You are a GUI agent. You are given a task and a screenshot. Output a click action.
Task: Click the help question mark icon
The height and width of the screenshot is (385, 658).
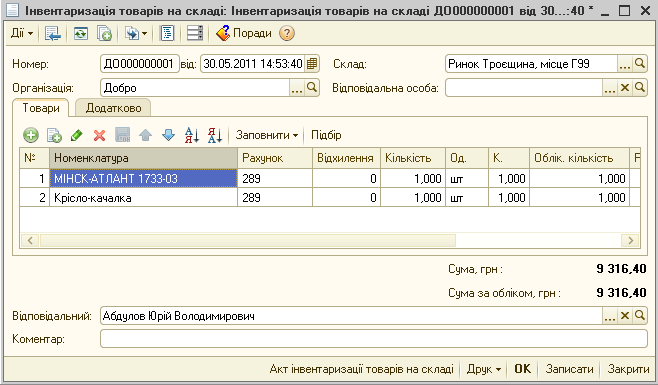click(287, 33)
